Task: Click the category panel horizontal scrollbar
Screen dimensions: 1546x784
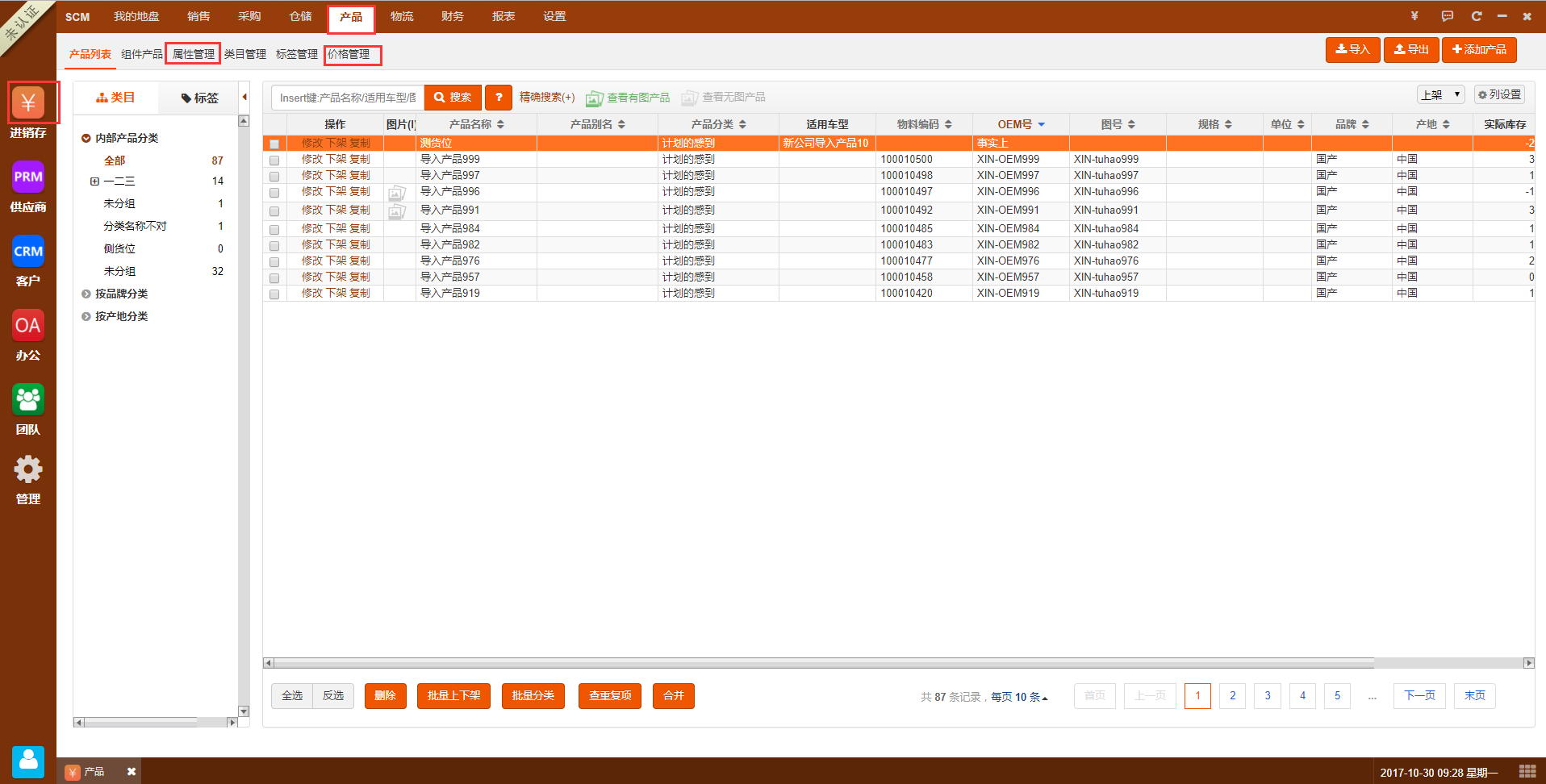Action: [140, 723]
